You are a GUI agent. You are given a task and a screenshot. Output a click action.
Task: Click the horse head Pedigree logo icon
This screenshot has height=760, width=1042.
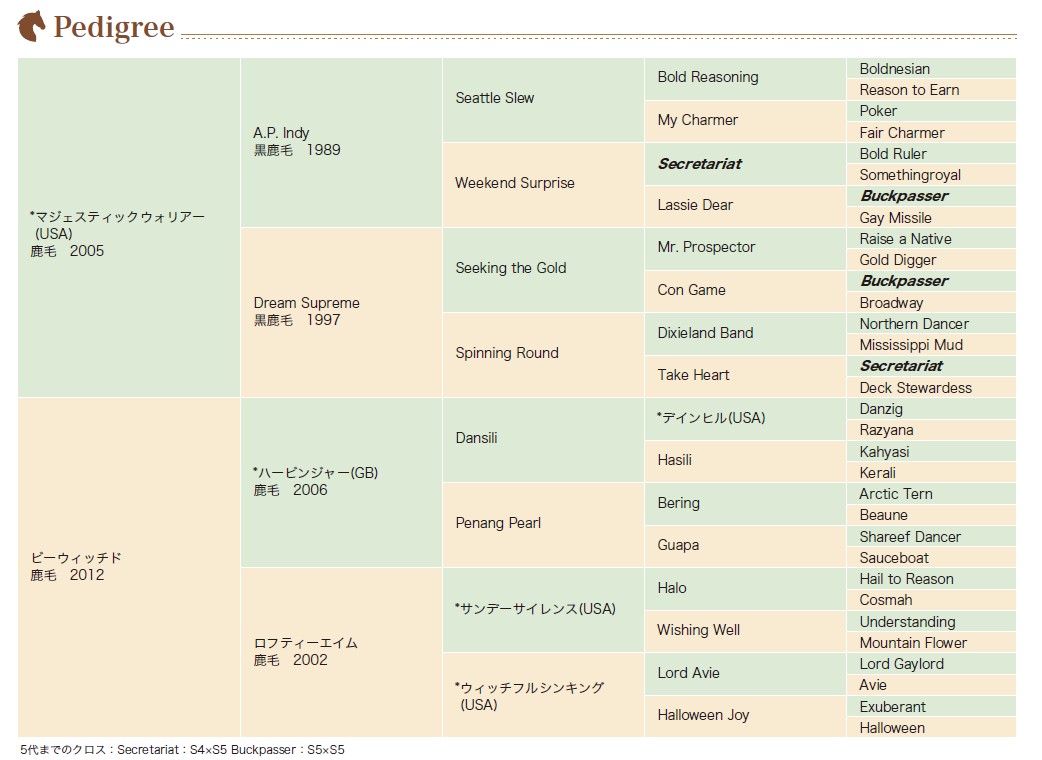point(31,27)
